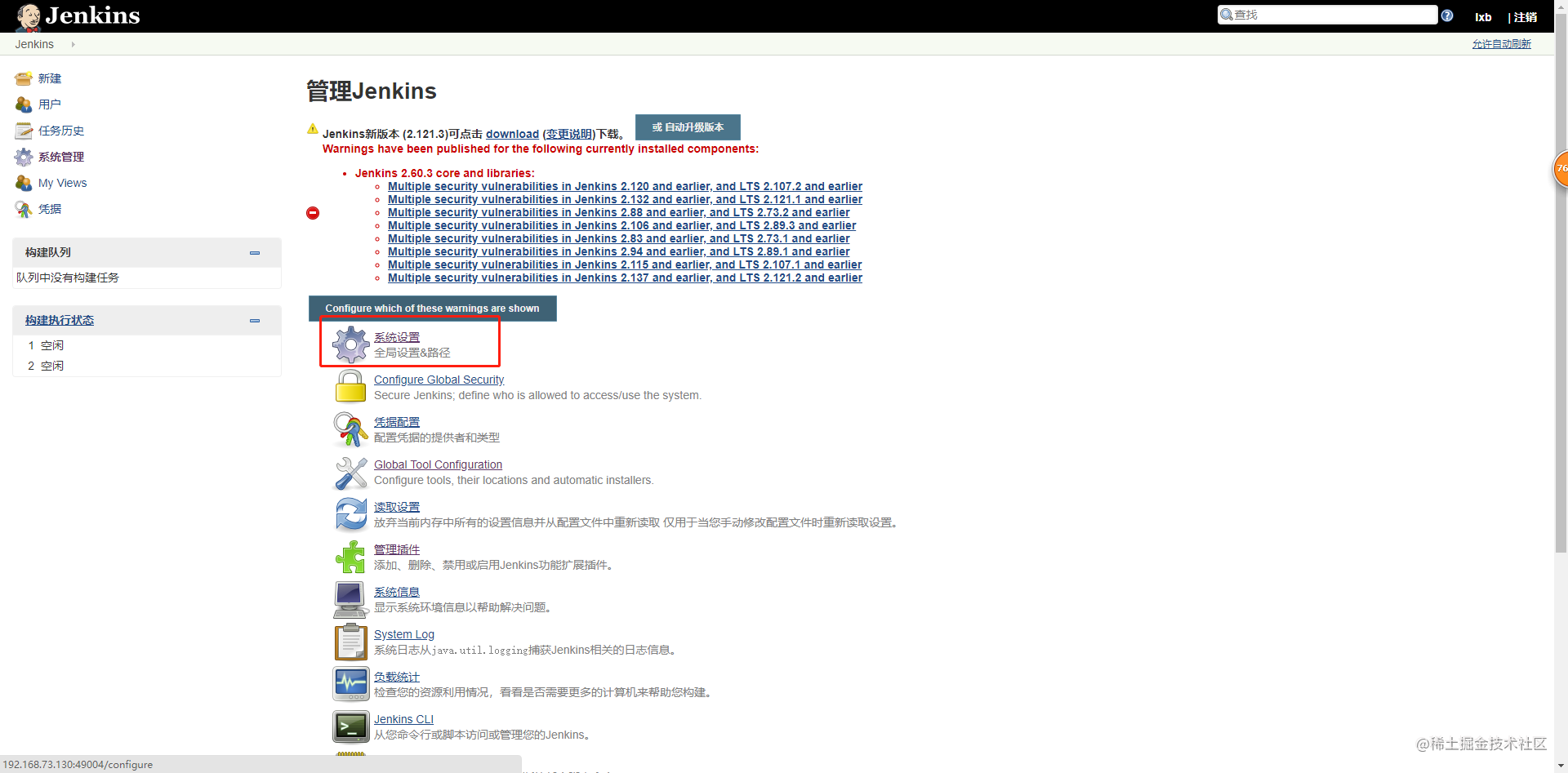
Task: Open 用户 in the sidebar menu
Action: coord(50,104)
